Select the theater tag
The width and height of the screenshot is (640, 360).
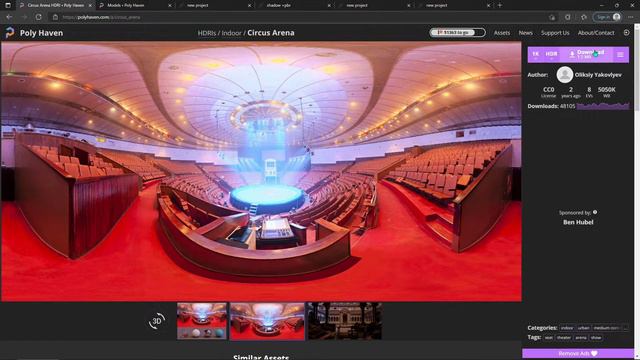(564, 338)
